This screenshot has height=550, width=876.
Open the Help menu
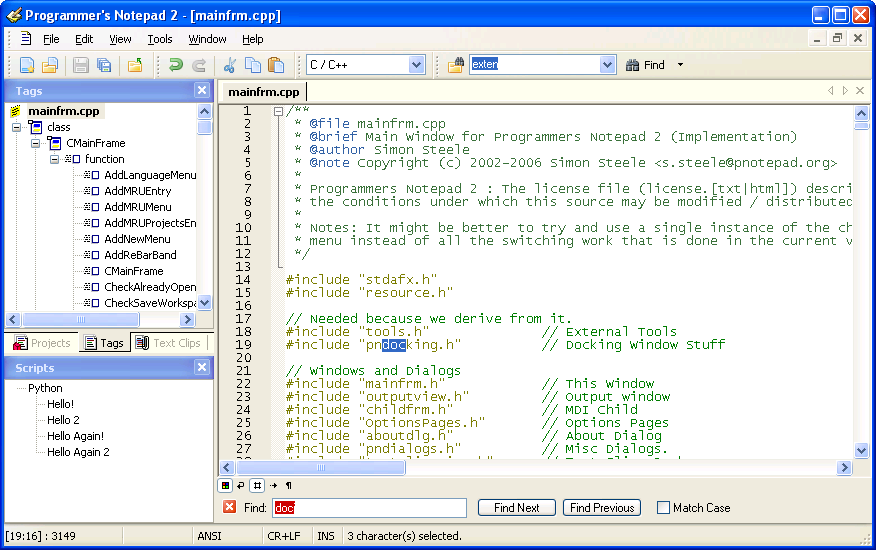tap(253, 39)
